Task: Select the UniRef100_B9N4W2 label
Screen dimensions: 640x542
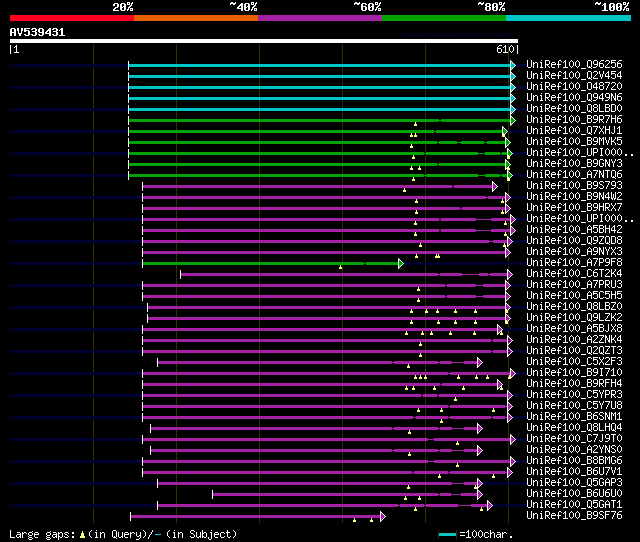Action: (x=574, y=196)
